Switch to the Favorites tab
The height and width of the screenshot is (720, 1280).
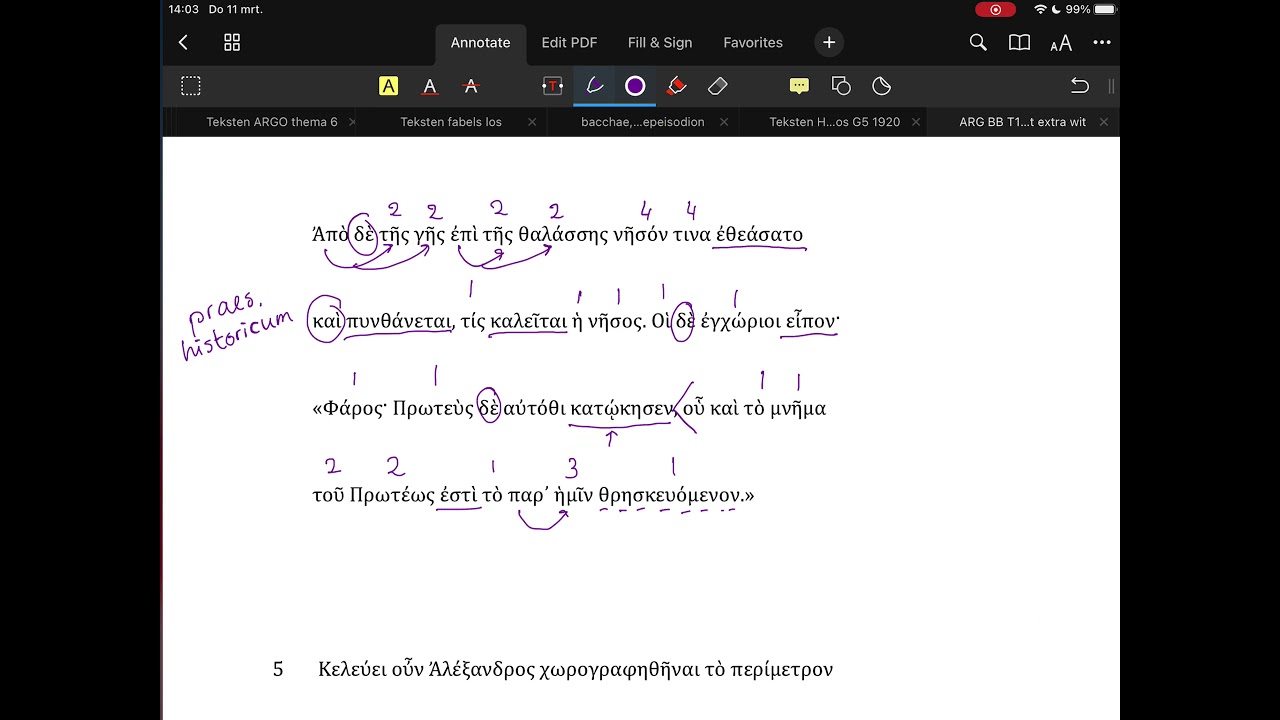coord(753,42)
